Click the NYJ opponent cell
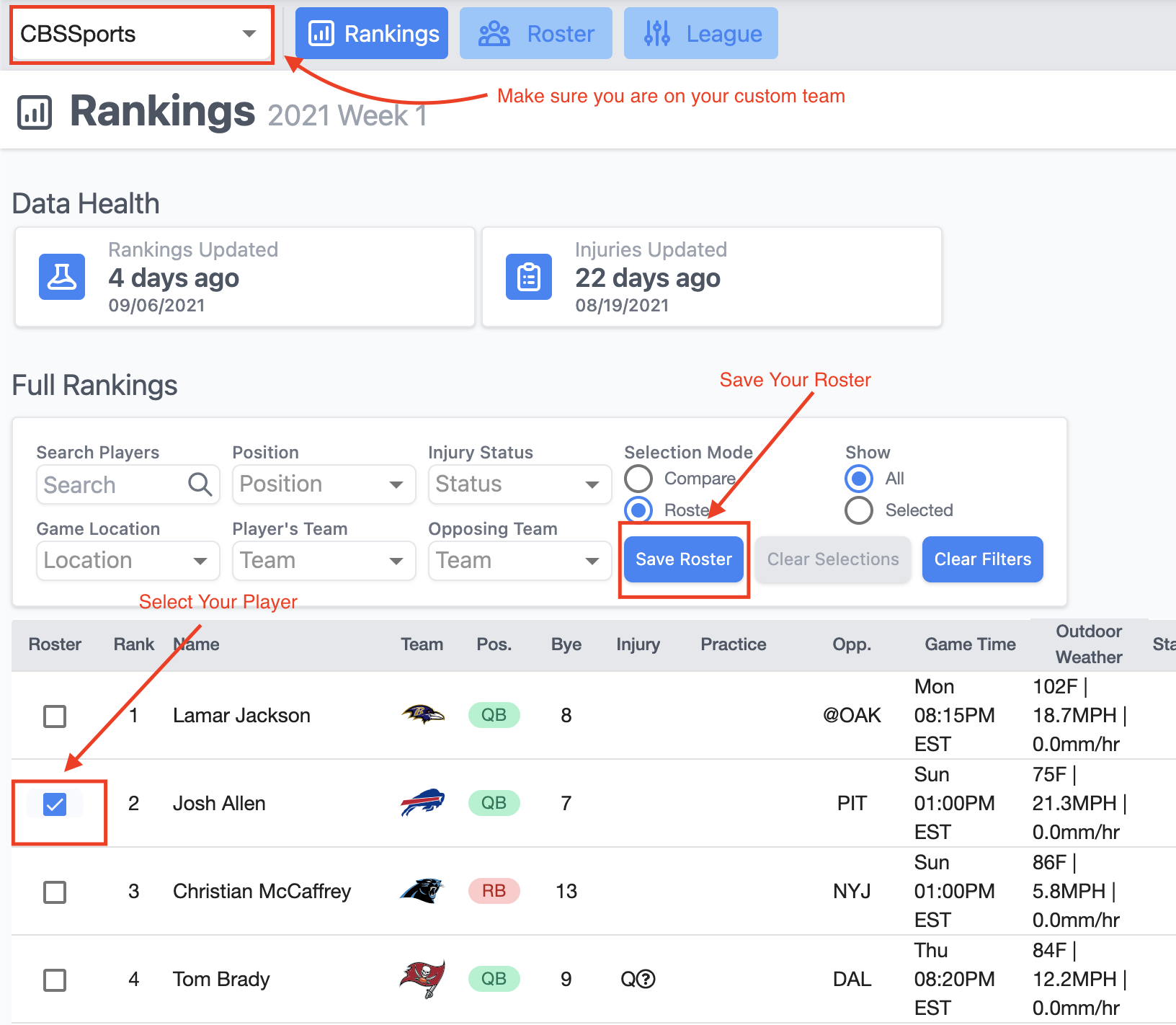This screenshot has height=1025, width=1176. (x=852, y=891)
